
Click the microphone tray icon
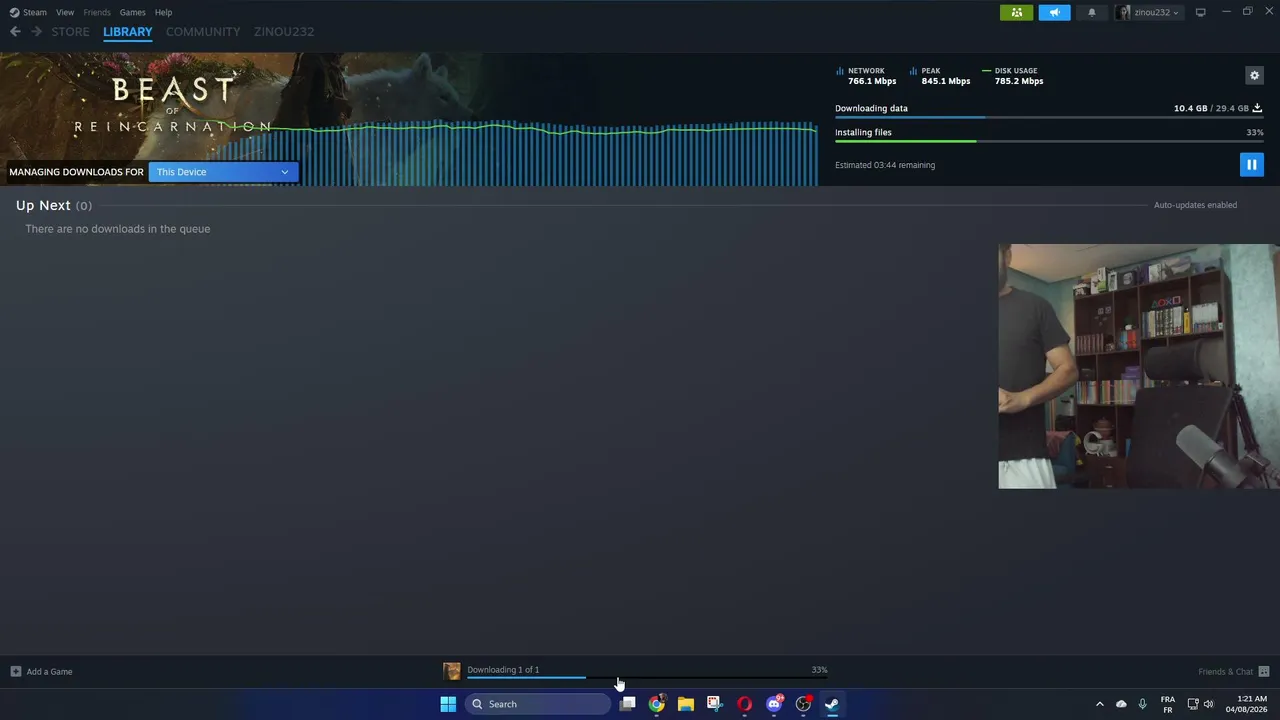coord(1142,704)
